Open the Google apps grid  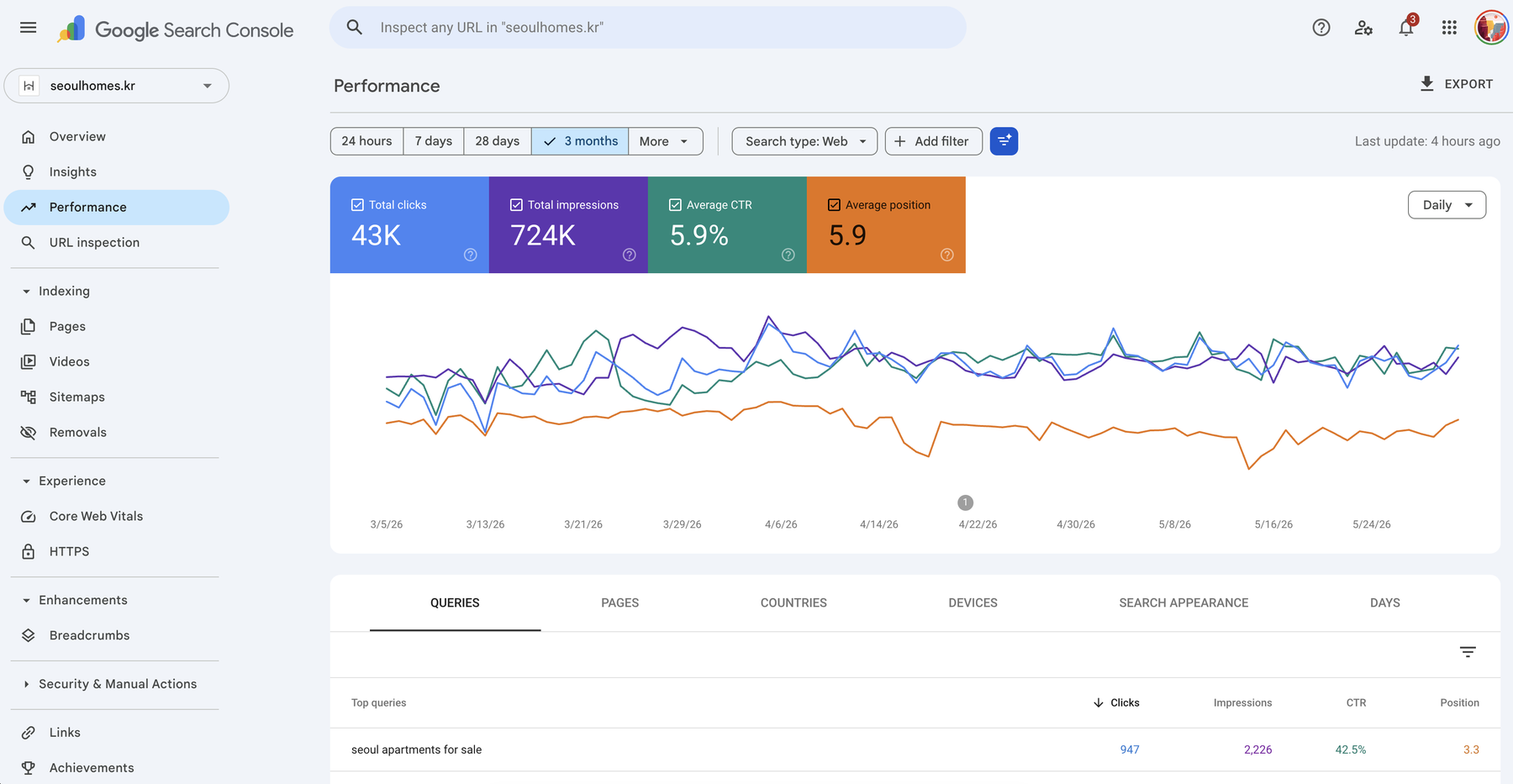pyautogui.click(x=1449, y=28)
